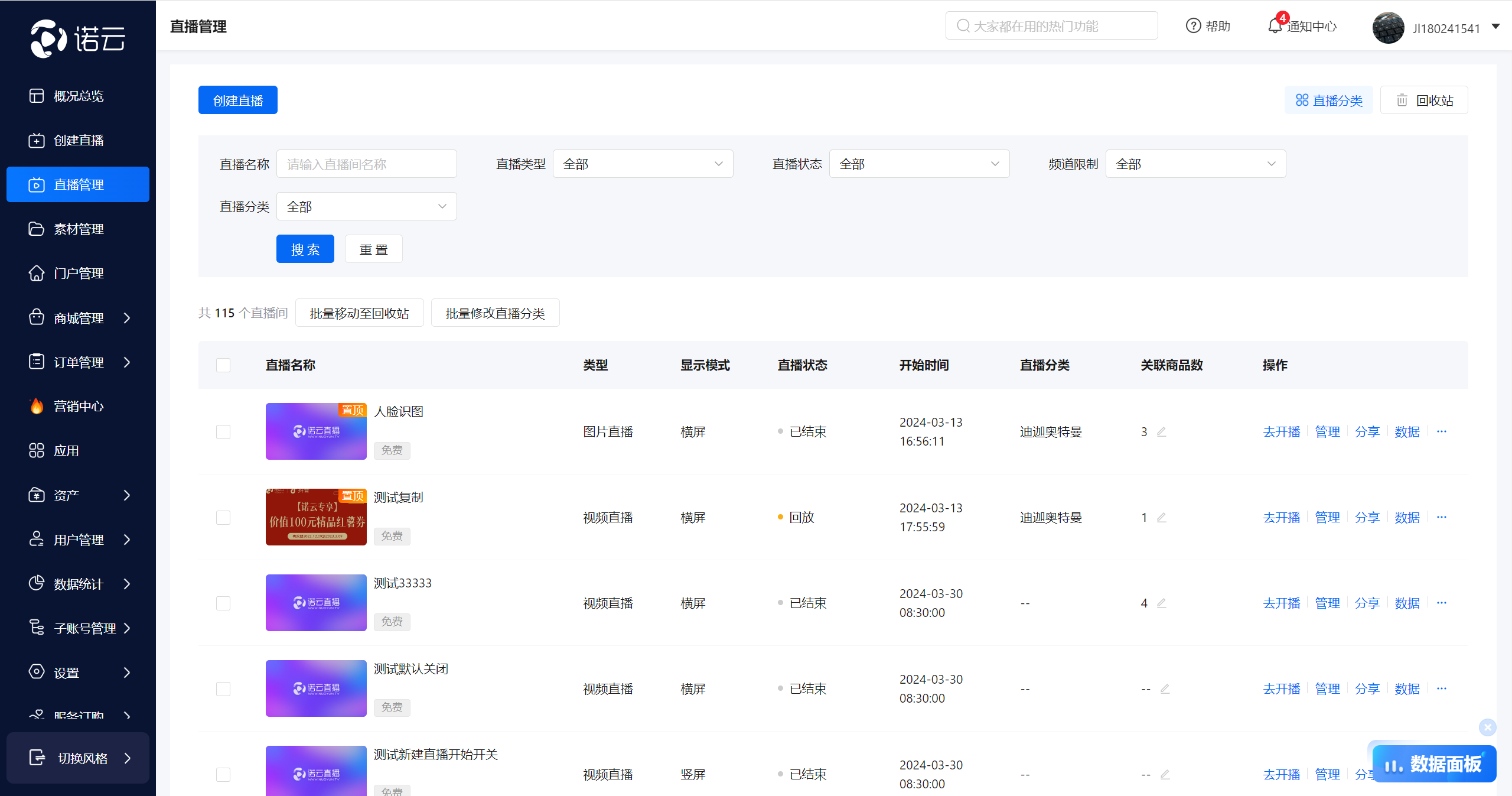This screenshot has width=1512, height=796.
Task: Check the 测试新建直播开始开关 row checkbox
Action: pos(223,775)
